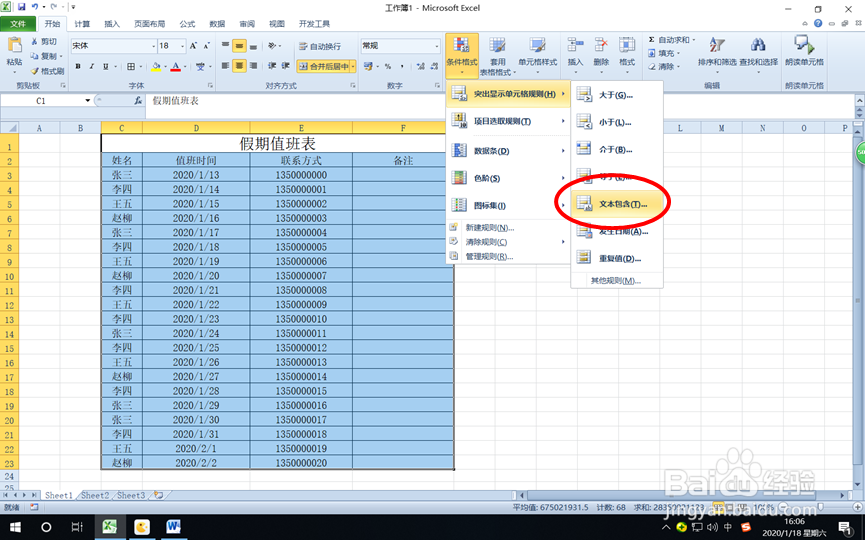Click the Delete cells (删除) icon
The height and width of the screenshot is (540, 865).
601,46
